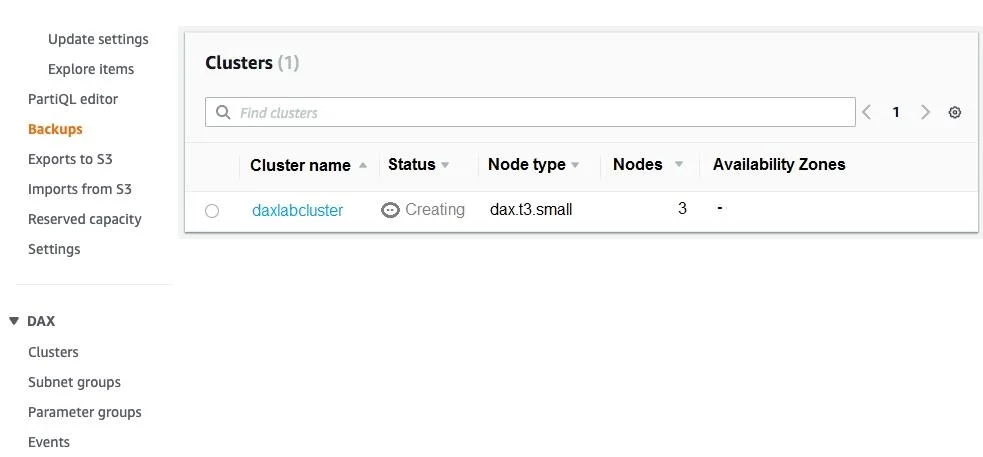
Task: Collapse the DAX section triangle
Action: [14, 321]
